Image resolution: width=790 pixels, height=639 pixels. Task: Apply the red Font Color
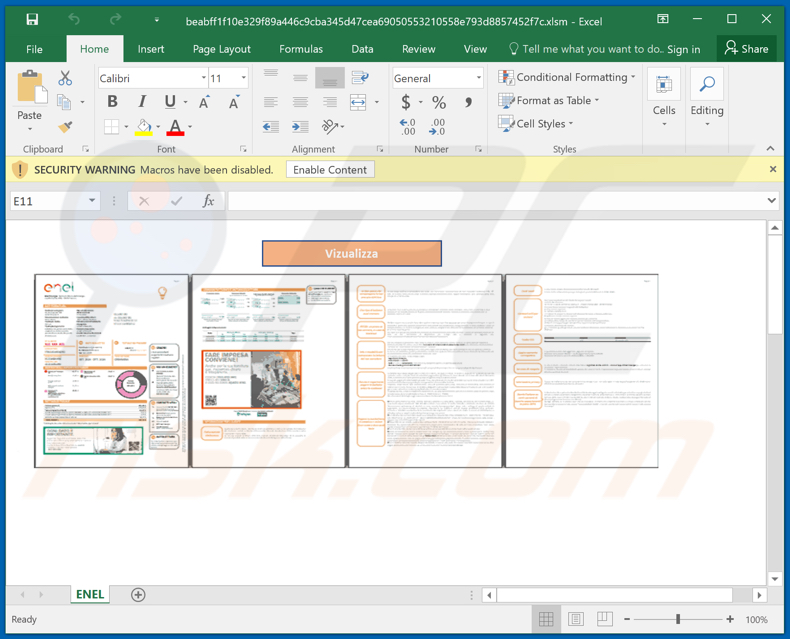pyautogui.click(x=175, y=127)
